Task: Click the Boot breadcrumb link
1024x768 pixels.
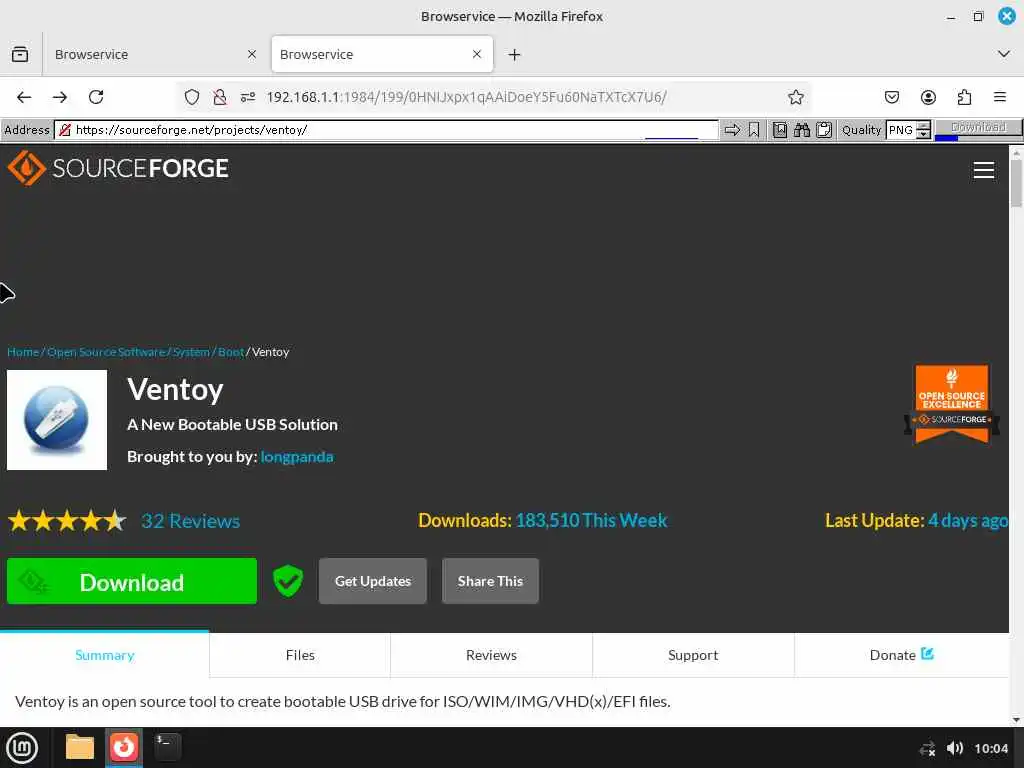Action: point(231,352)
